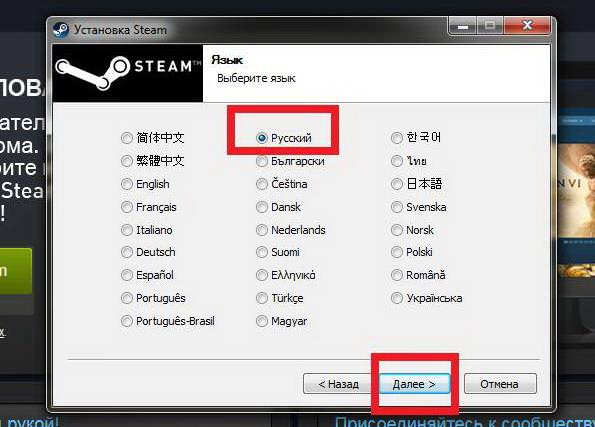
Task: Select the Magyar radio button
Action: pos(262,321)
